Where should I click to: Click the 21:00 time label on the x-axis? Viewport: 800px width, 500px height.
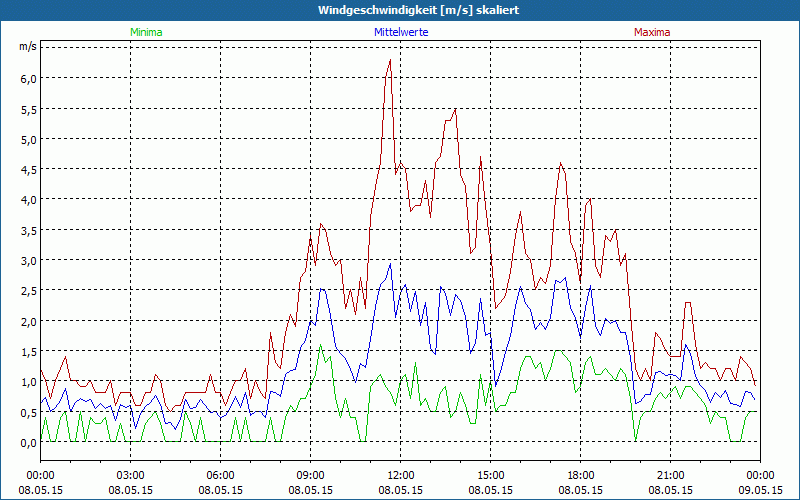click(x=670, y=476)
